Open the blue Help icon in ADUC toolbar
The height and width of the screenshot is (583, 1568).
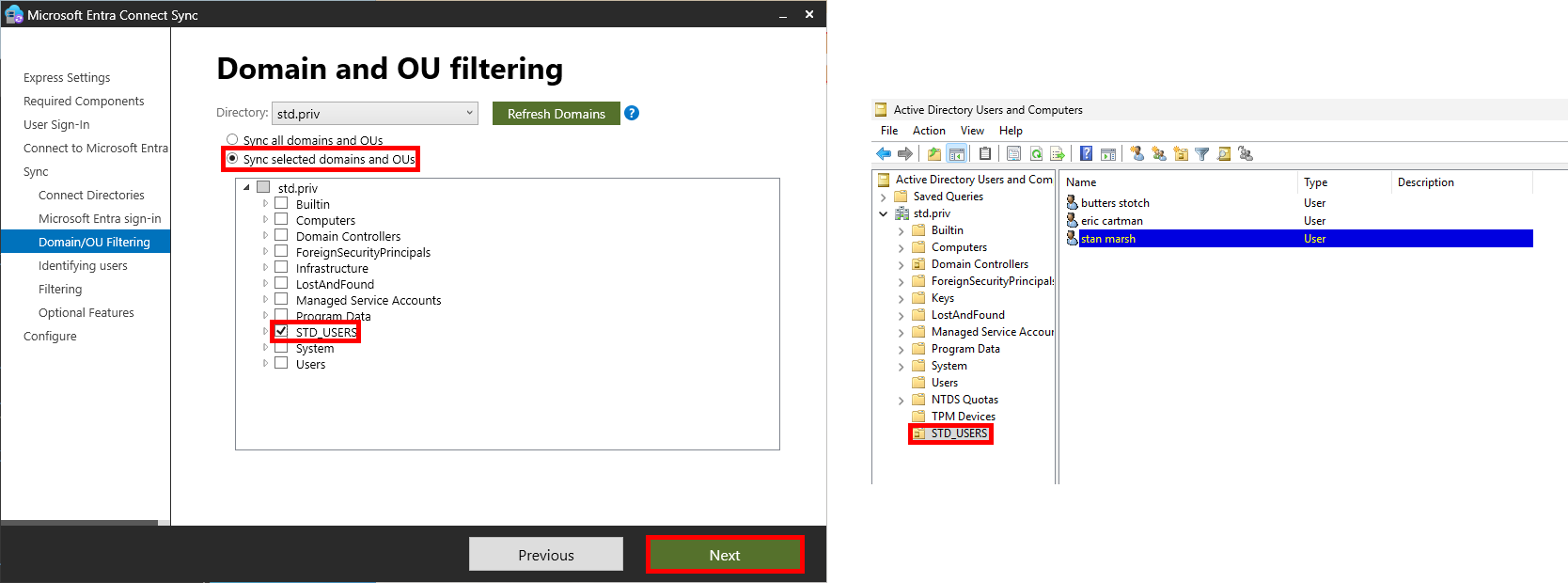point(1087,153)
